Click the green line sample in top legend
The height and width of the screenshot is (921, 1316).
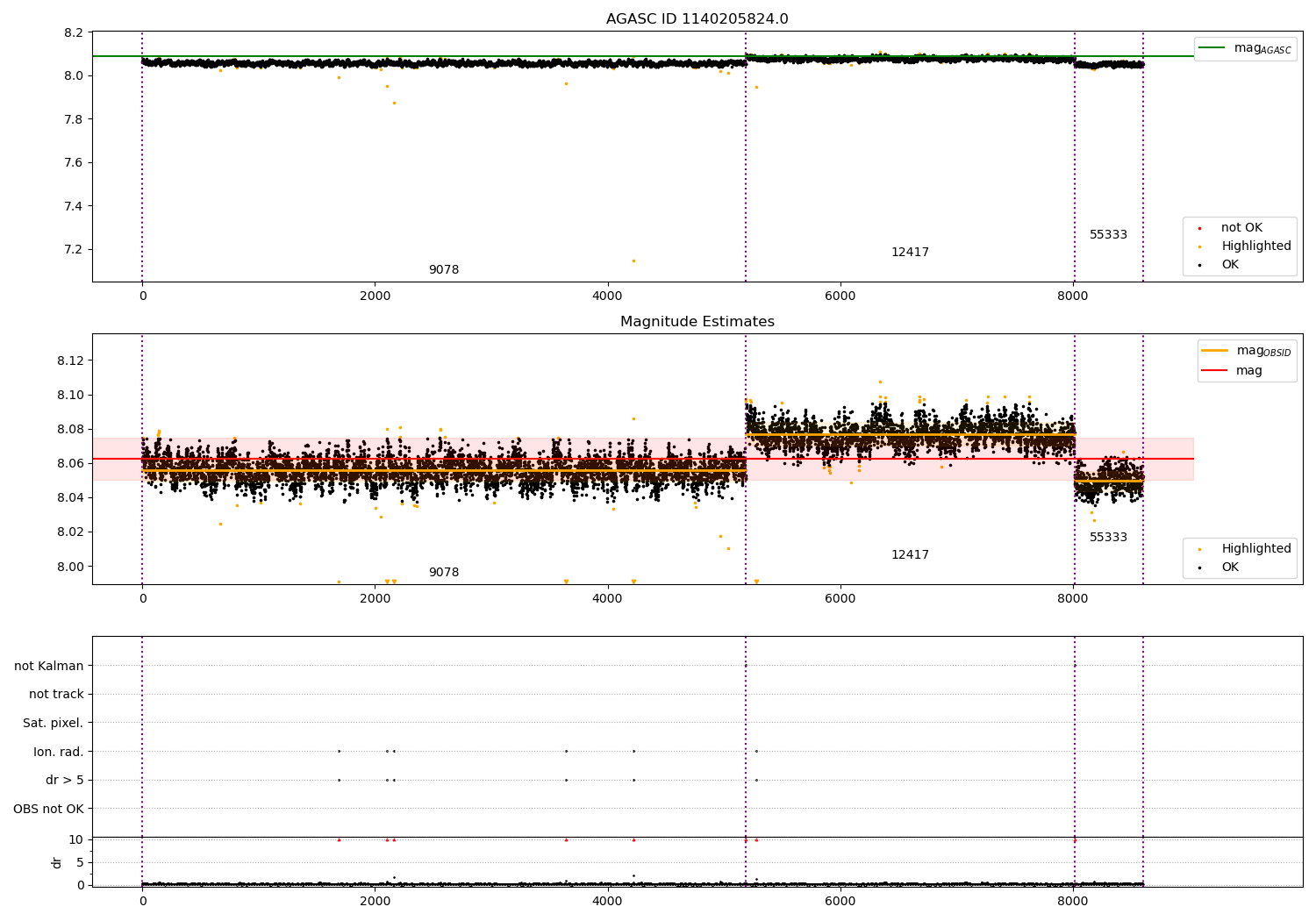tap(1212, 48)
